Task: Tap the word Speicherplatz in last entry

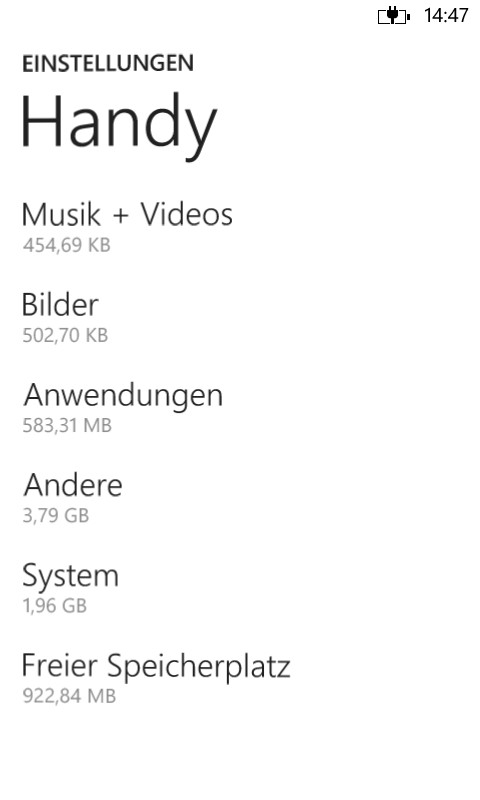Action: (x=198, y=667)
